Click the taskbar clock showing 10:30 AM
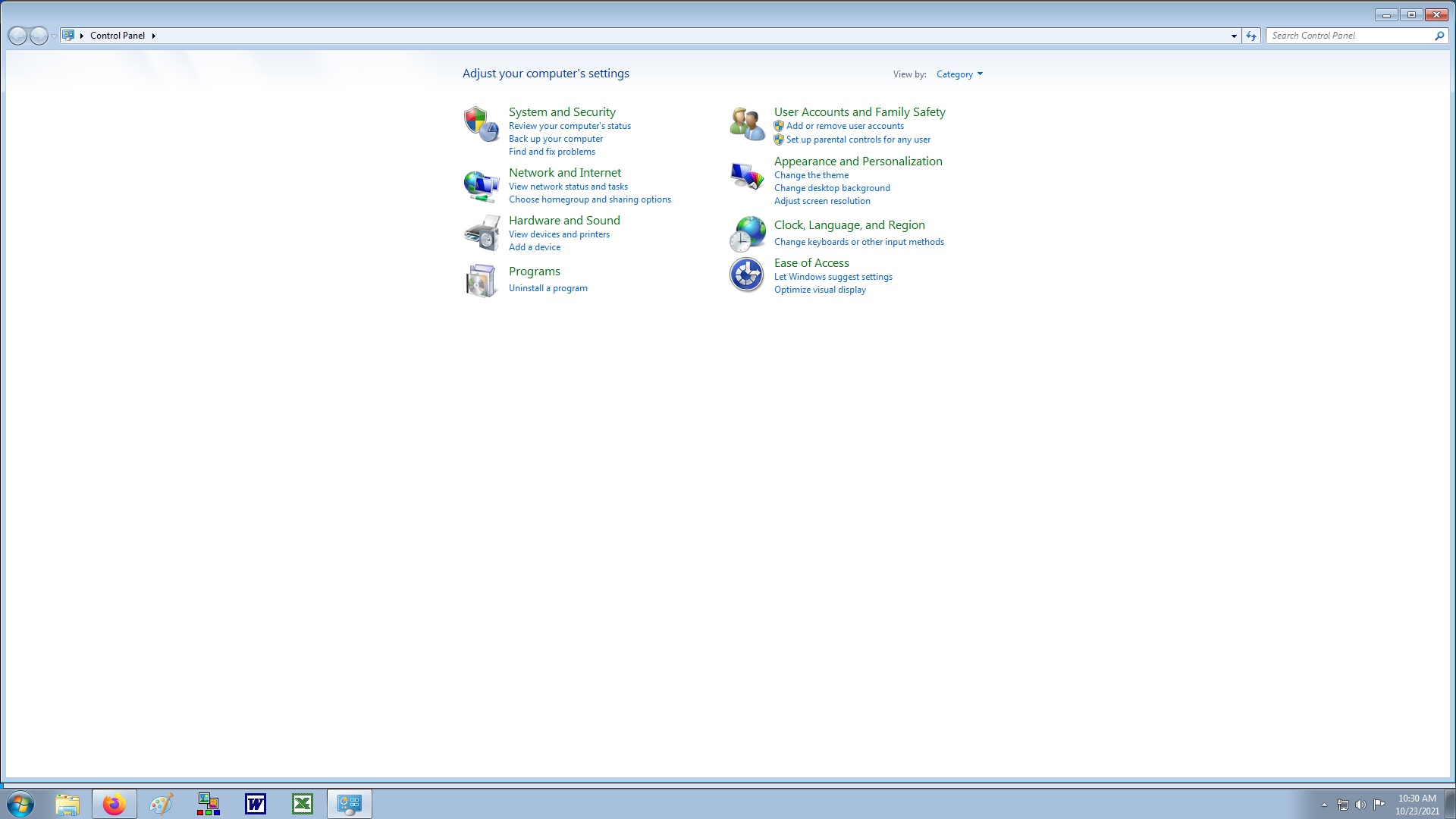This screenshot has width=1456, height=819. [x=1417, y=805]
